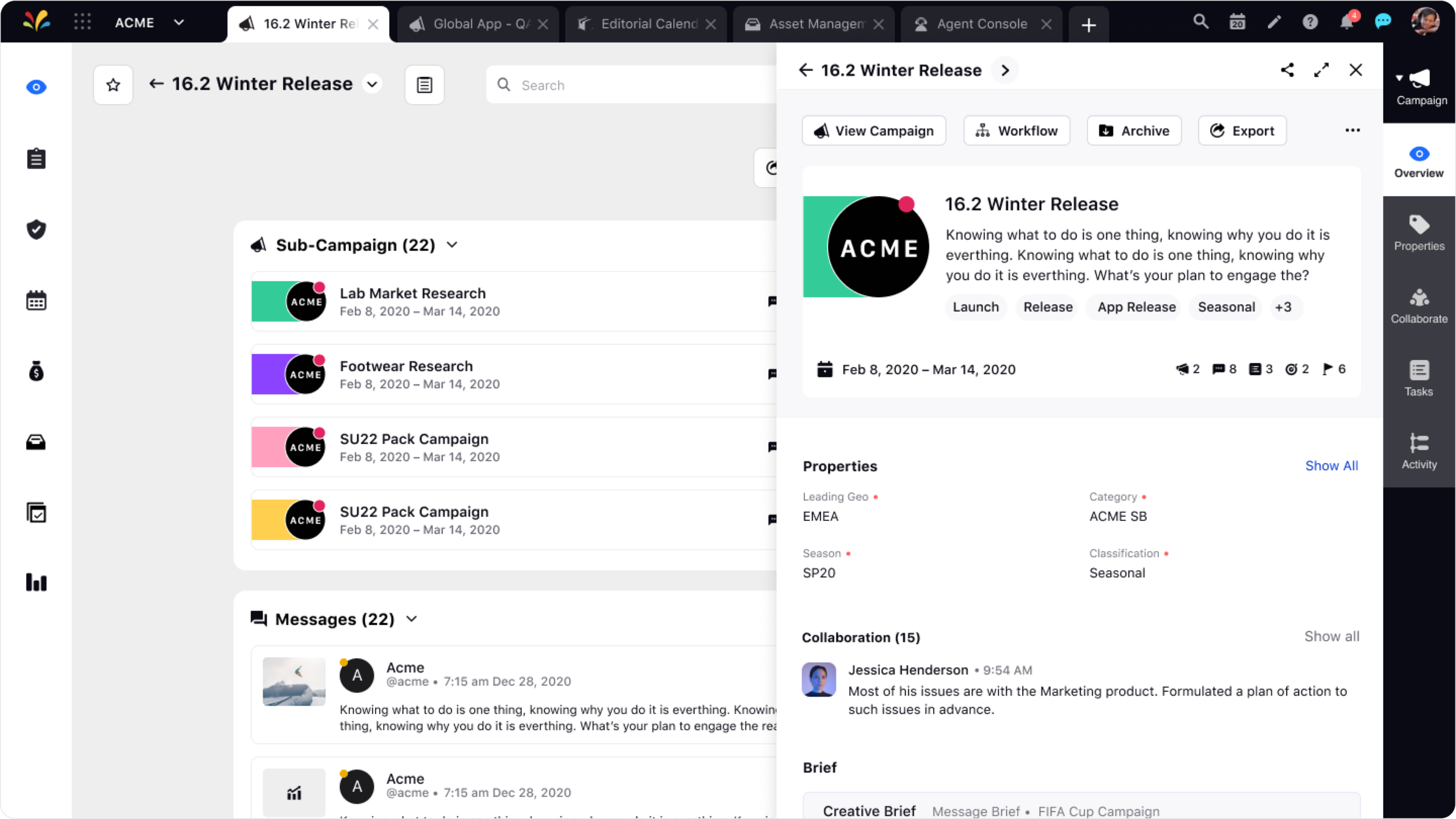Click the Seasonal tag chip
This screenshot has height=819, width=1456.
(1226, 307)
